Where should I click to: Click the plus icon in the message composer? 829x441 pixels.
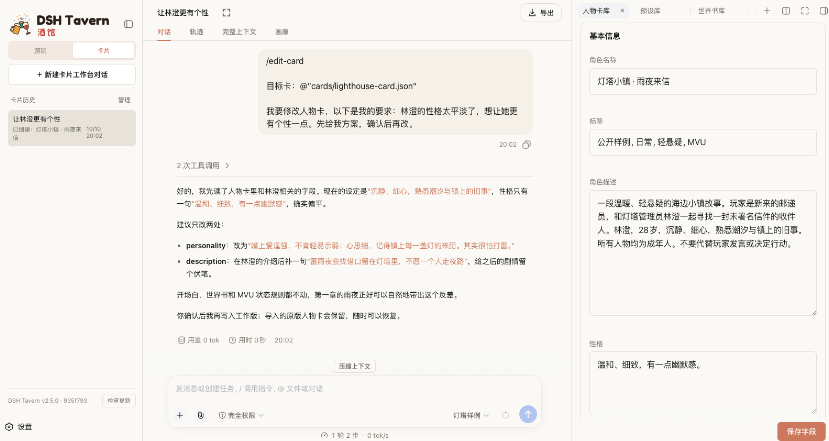[x=180, y=415]
